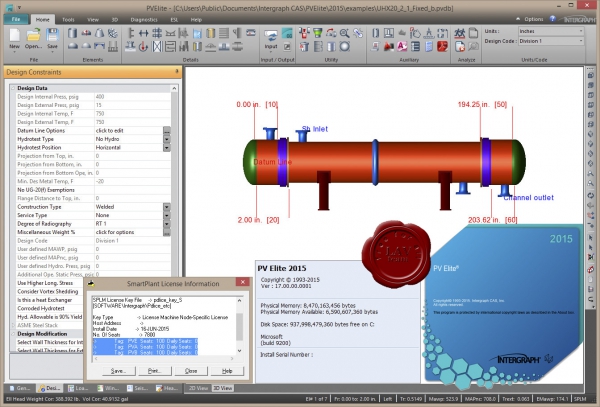
Task: Click the Save floppy disk icon
Action: click(x=52, y=35)
